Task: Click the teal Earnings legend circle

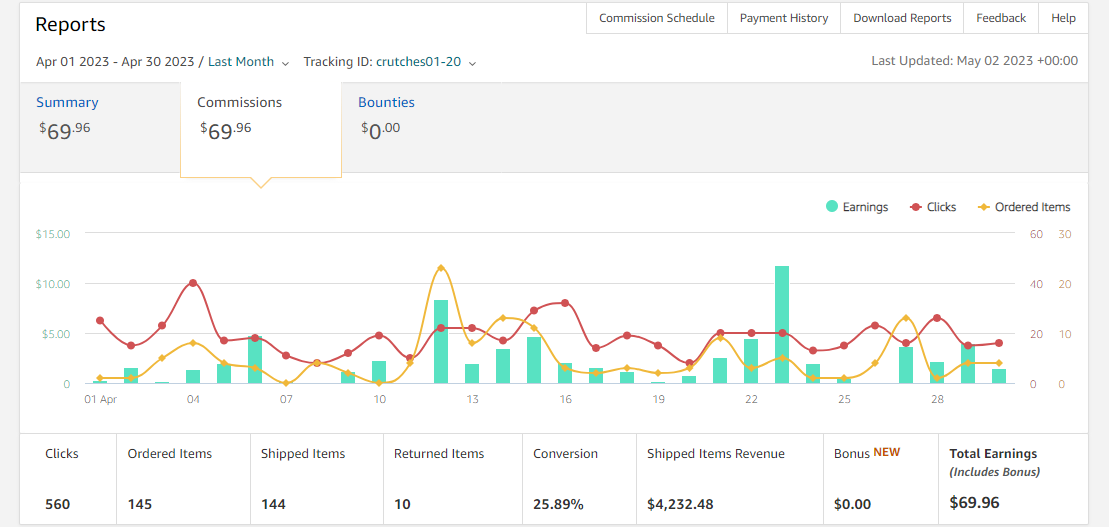Action: click(x=832, y=207)
